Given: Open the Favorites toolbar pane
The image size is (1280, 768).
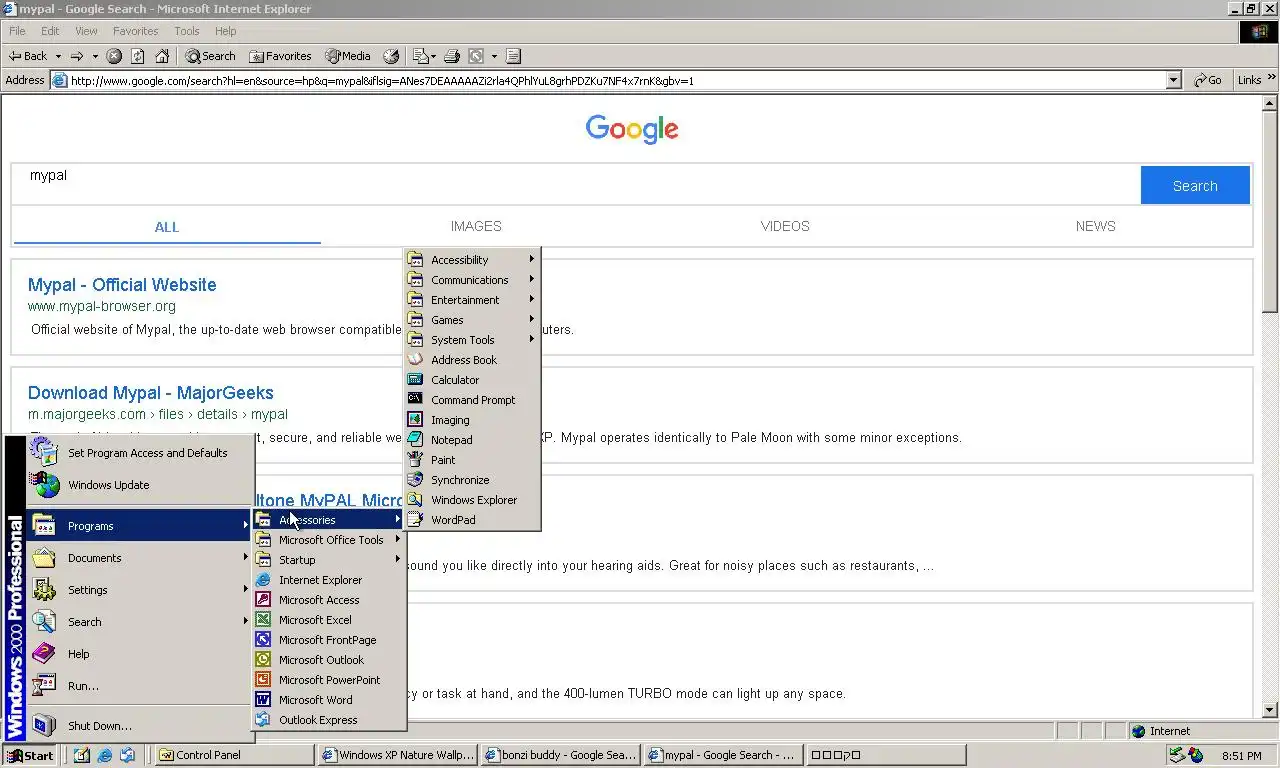Looking at the screenshot, I should (x=280, y=56).
